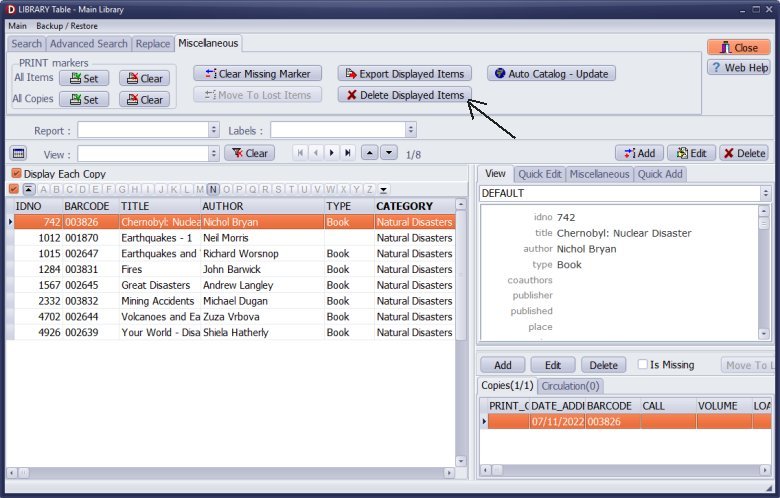This screenshot has width=780, height=498.
Task: Sort table by AUTHOR column header
Action: [262, 206]
